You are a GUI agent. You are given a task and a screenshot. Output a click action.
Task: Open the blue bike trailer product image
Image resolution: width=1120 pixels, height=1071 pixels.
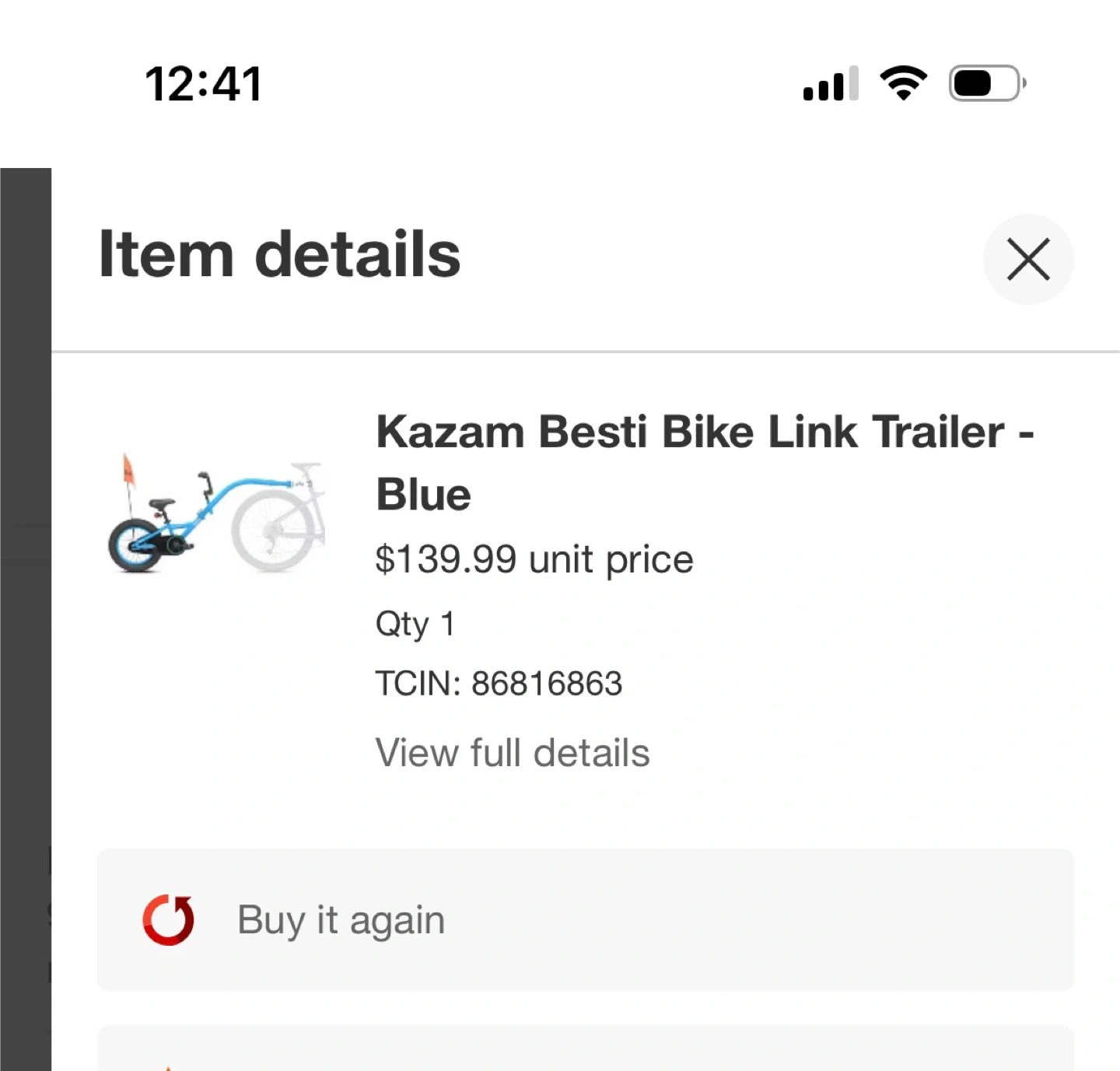point(215,516)
